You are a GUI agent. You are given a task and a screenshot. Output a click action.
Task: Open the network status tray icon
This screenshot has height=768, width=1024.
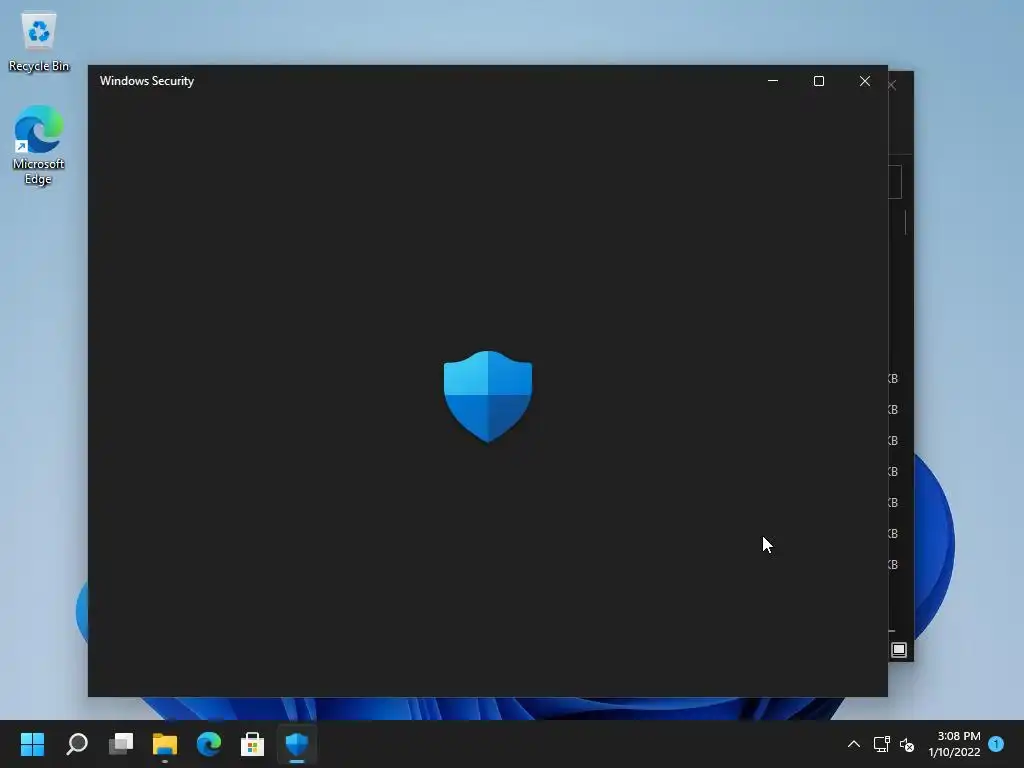pos(882,744)
